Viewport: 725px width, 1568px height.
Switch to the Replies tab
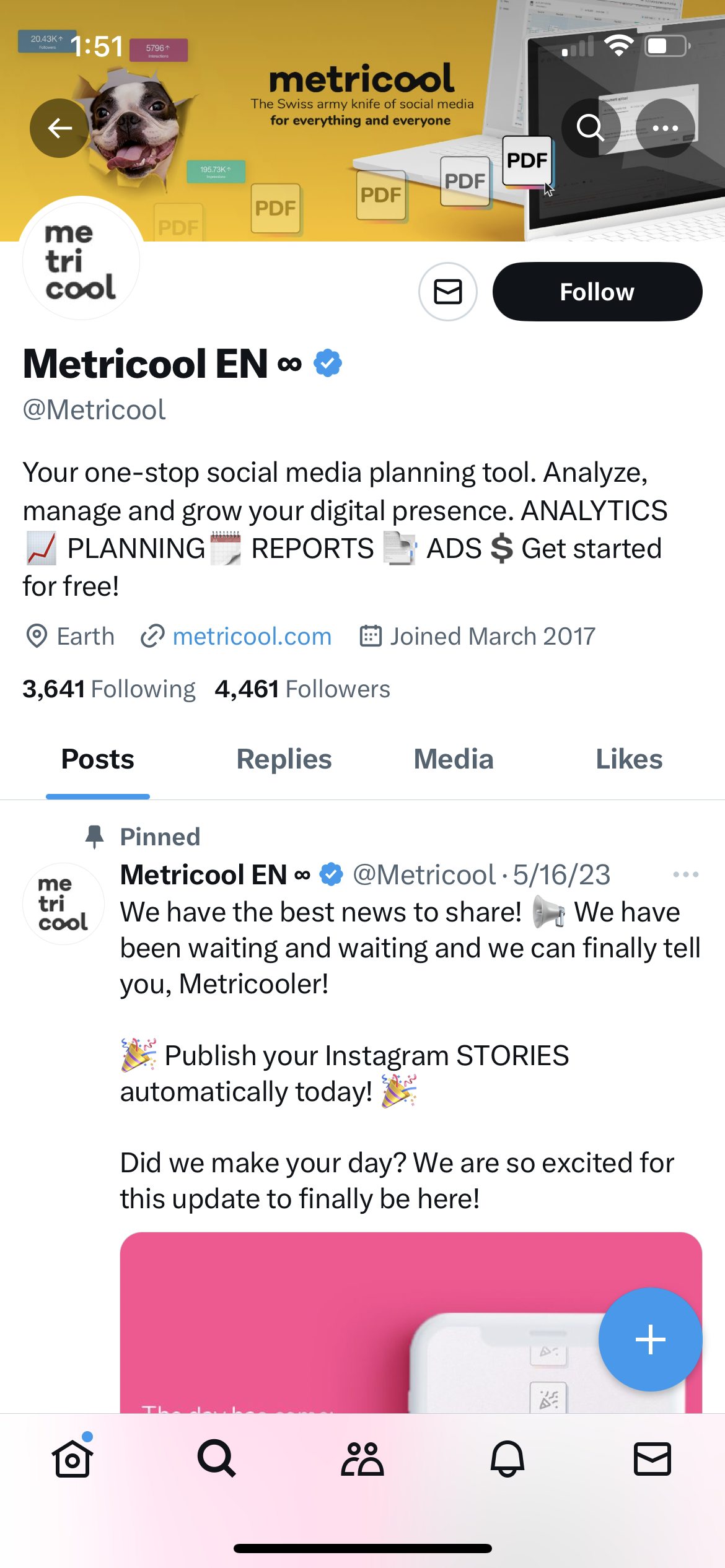[284, 760]
